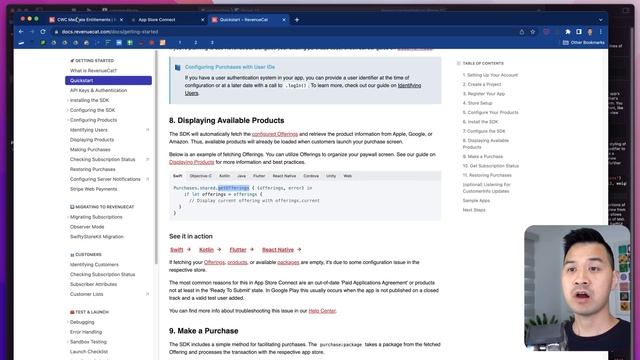The width and height of the screenshot is (640, 360).
Task: Select the React Native code tab
Action: click(x=284, y=176)
